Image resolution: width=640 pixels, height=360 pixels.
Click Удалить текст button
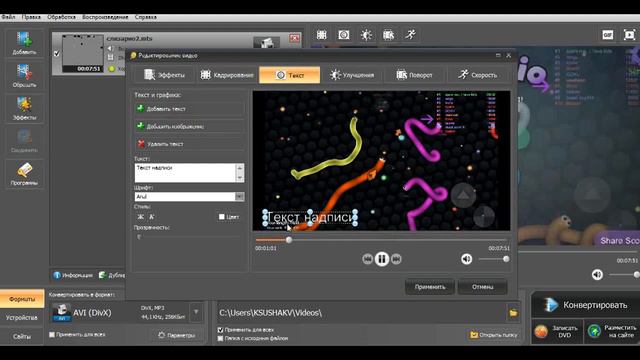click(x=189, y=144)
